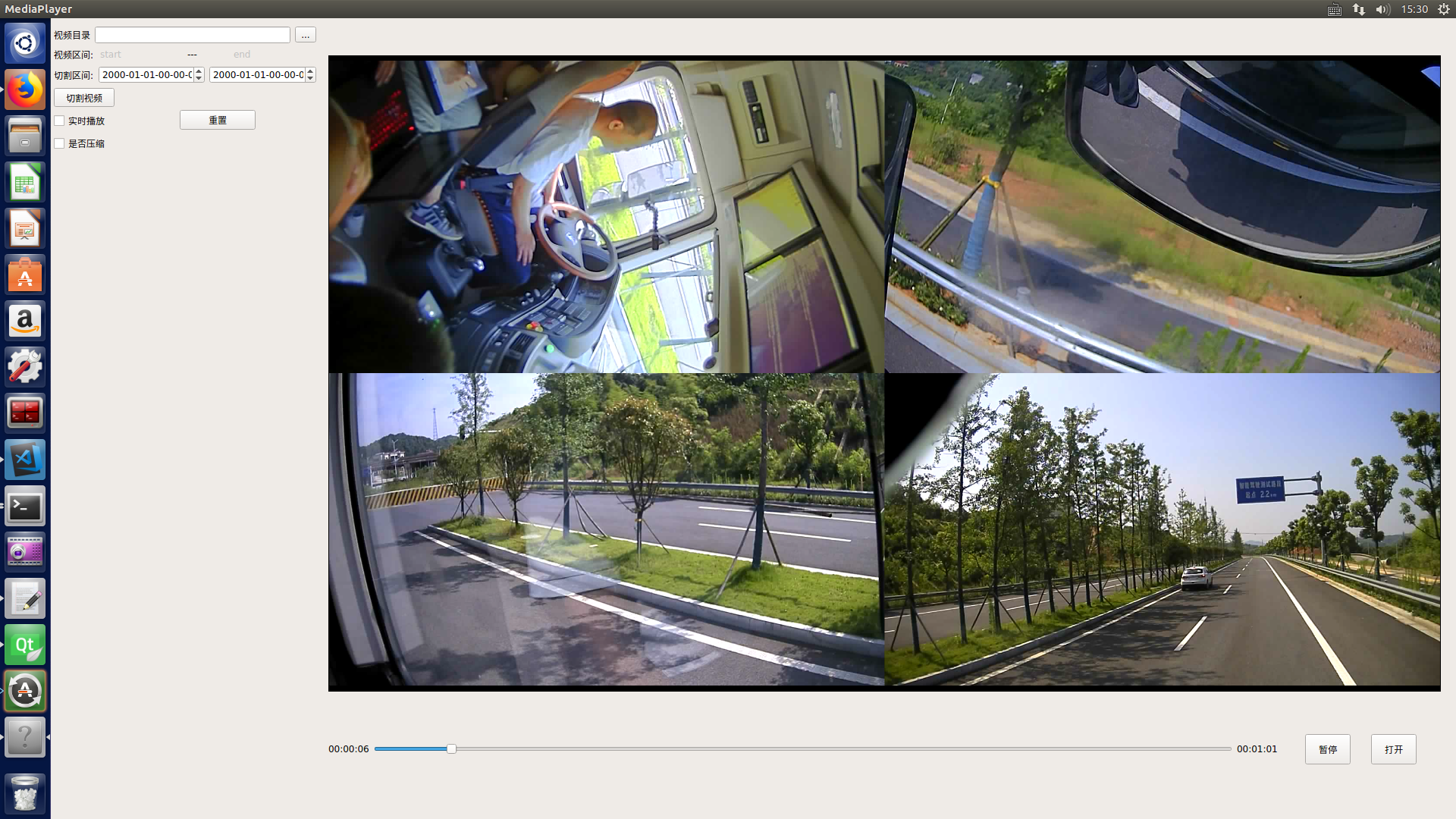
Task: Toggle the 是否压缩 checkbox
Action: click(x=59, y=143)
